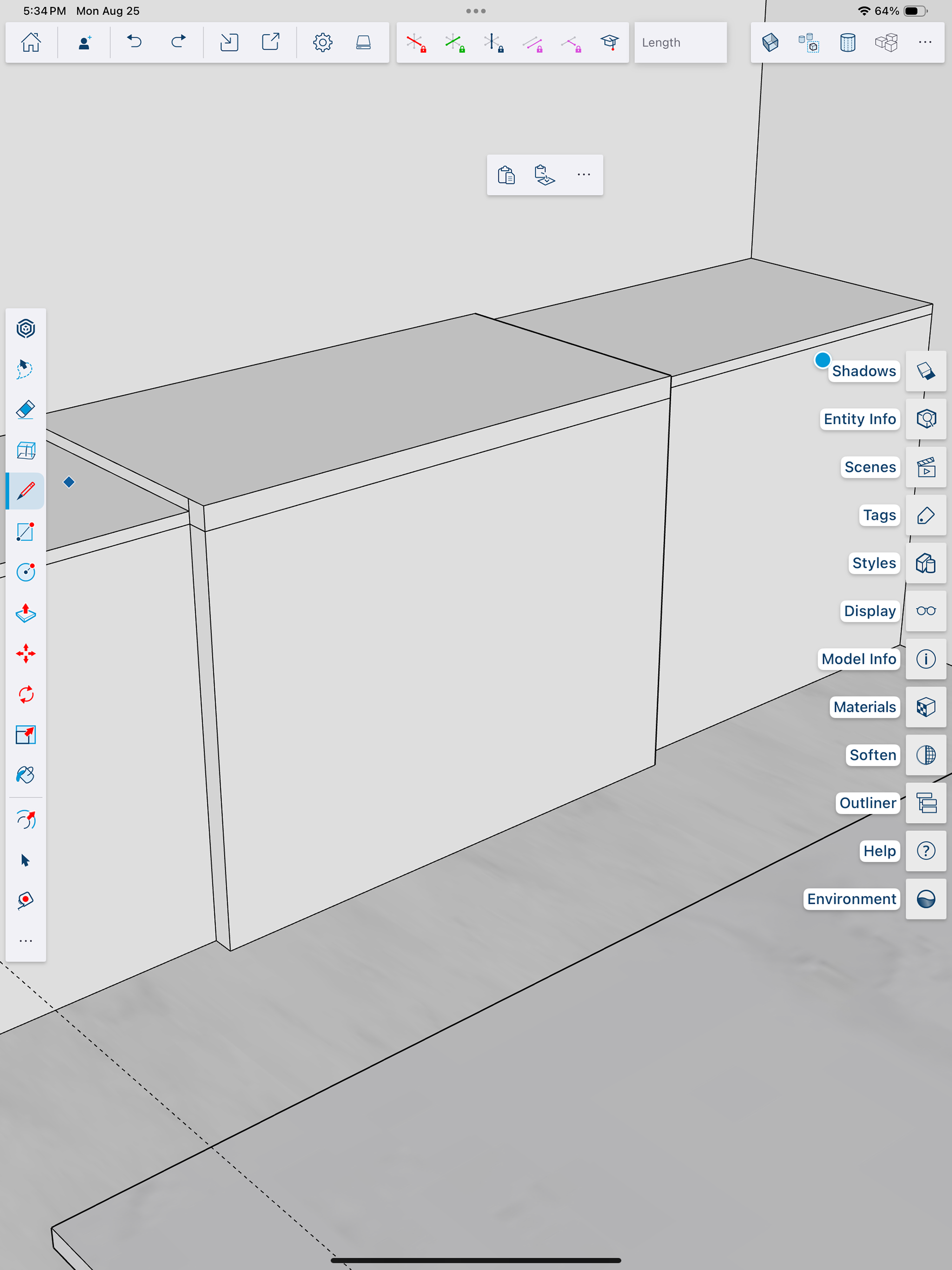
Task: Toggle red axis lock
Action: 416,43
